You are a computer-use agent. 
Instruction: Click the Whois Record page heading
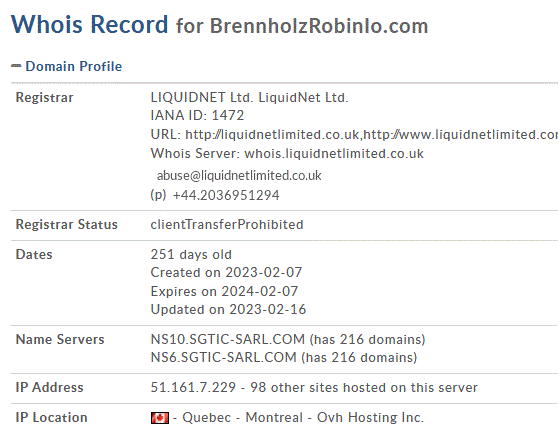(89, 24)
